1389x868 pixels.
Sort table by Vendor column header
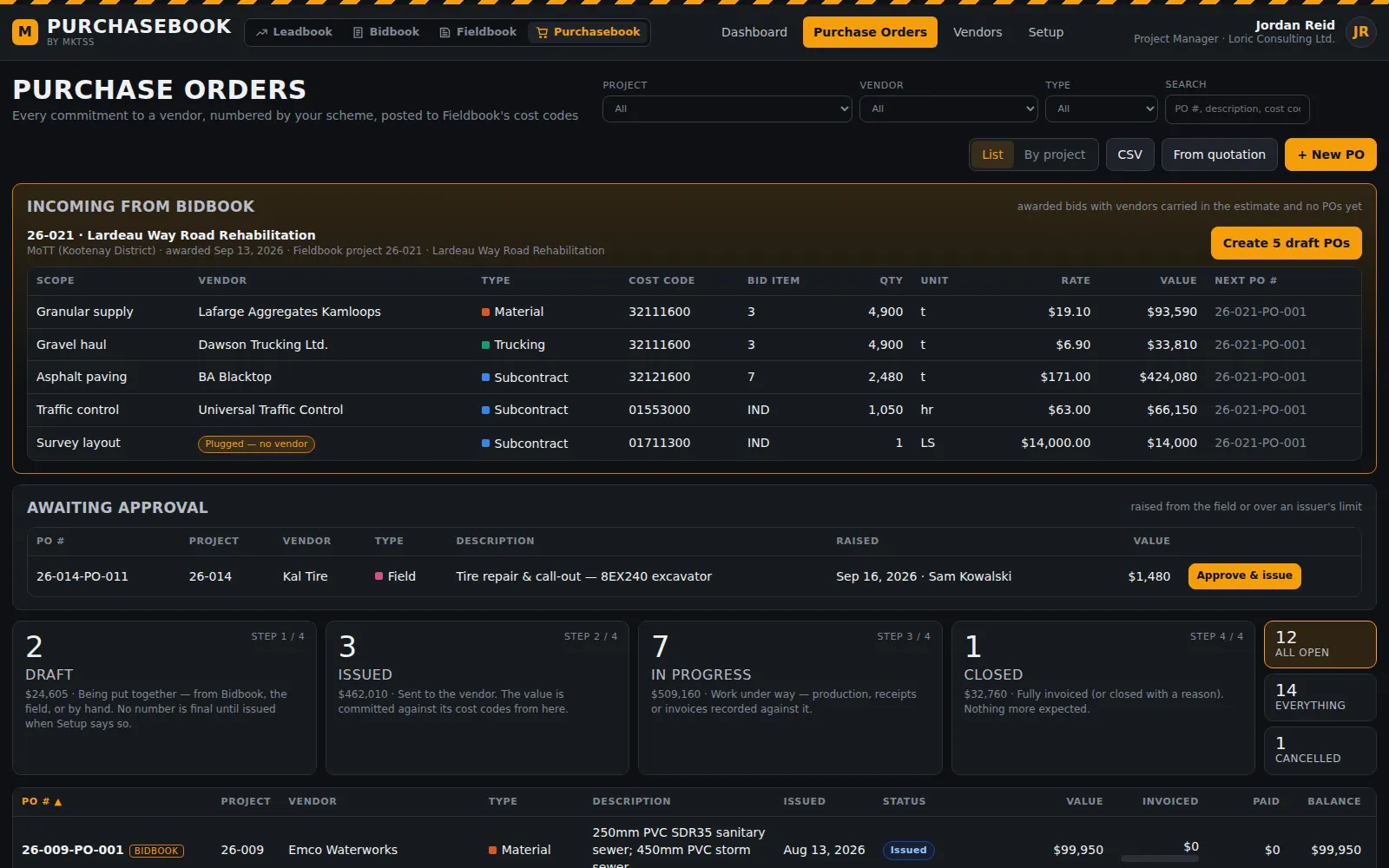click(312, 801)
